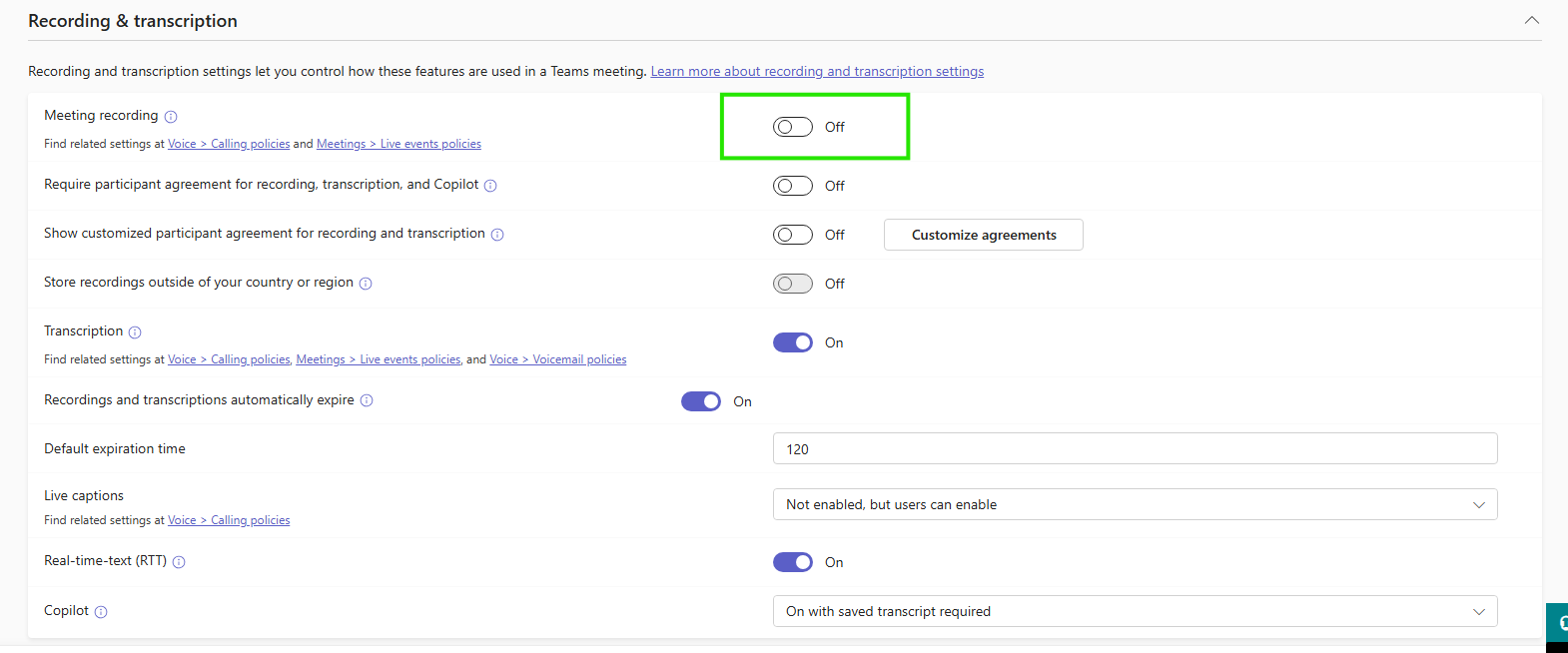Open Learn more about recording and transcription settings
Viewport: 1568px width, 653px height.
click(x=817, y=71)
